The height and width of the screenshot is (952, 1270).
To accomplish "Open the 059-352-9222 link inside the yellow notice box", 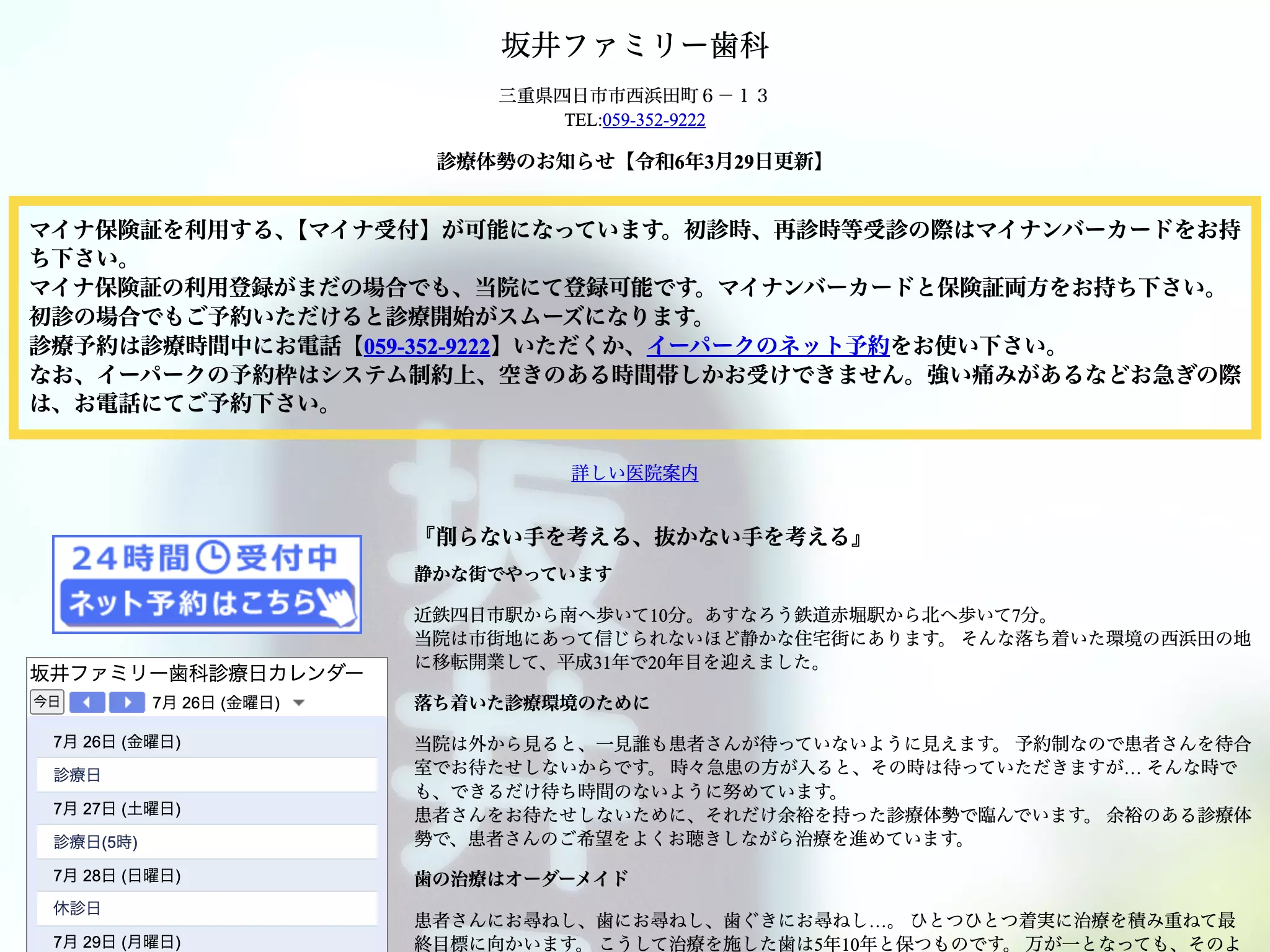I will (x=427, y=346).
